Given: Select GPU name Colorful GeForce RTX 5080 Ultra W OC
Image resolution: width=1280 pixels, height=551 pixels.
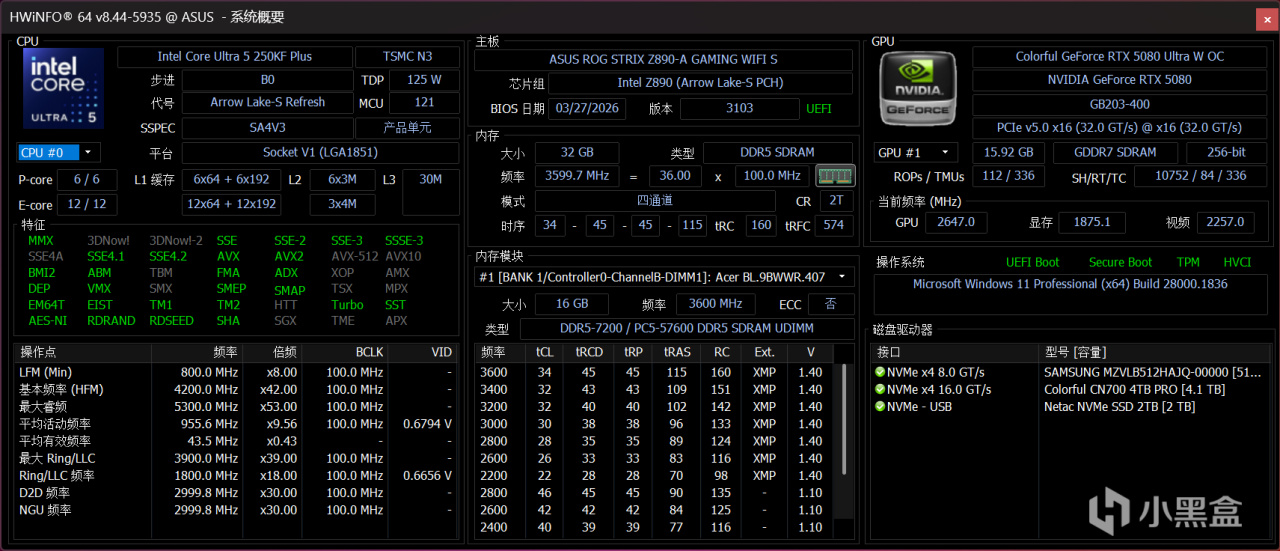Looking at the screenshot, I should point(1119,57).
